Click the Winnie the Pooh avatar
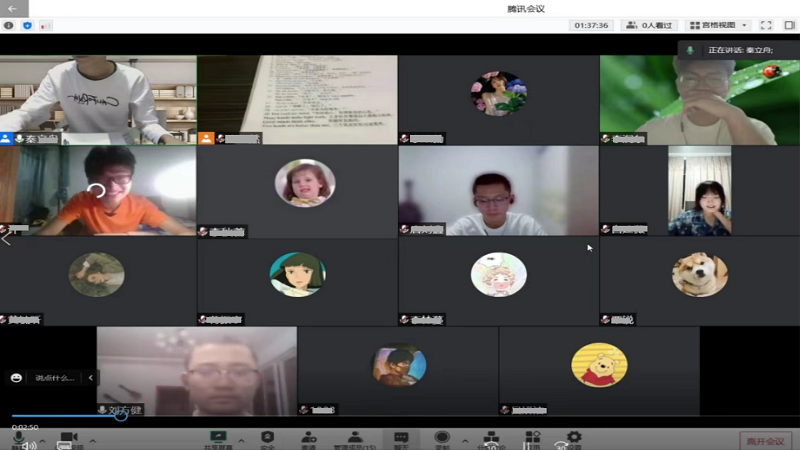Screen dimensions: 800x450 click(x=599, y=365)
